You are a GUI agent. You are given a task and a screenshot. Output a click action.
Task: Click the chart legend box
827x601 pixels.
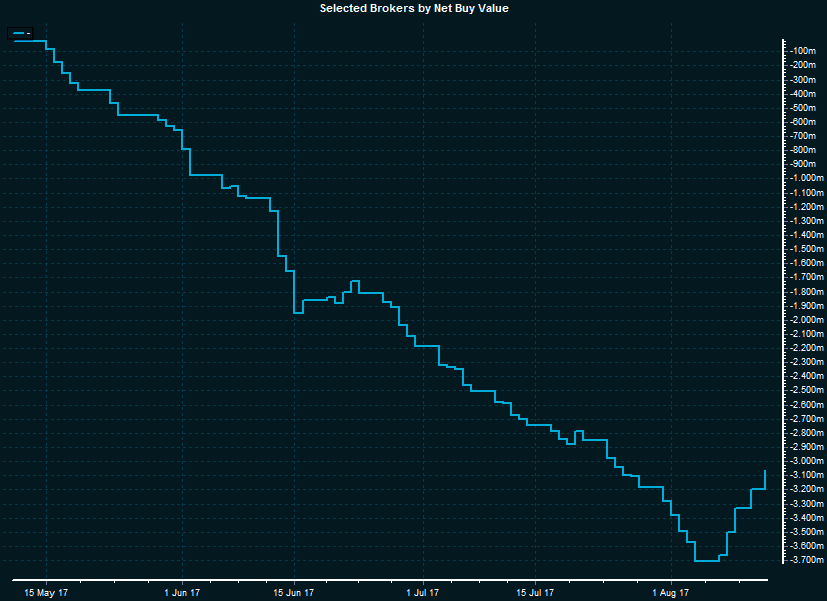tap(20, 34)
